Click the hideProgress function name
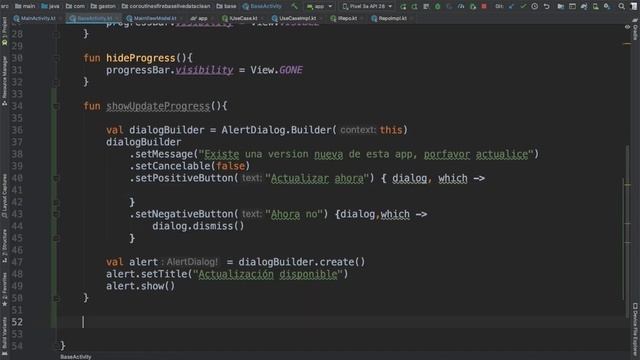This screenshot has width=640, height=360. coord(140,58)
